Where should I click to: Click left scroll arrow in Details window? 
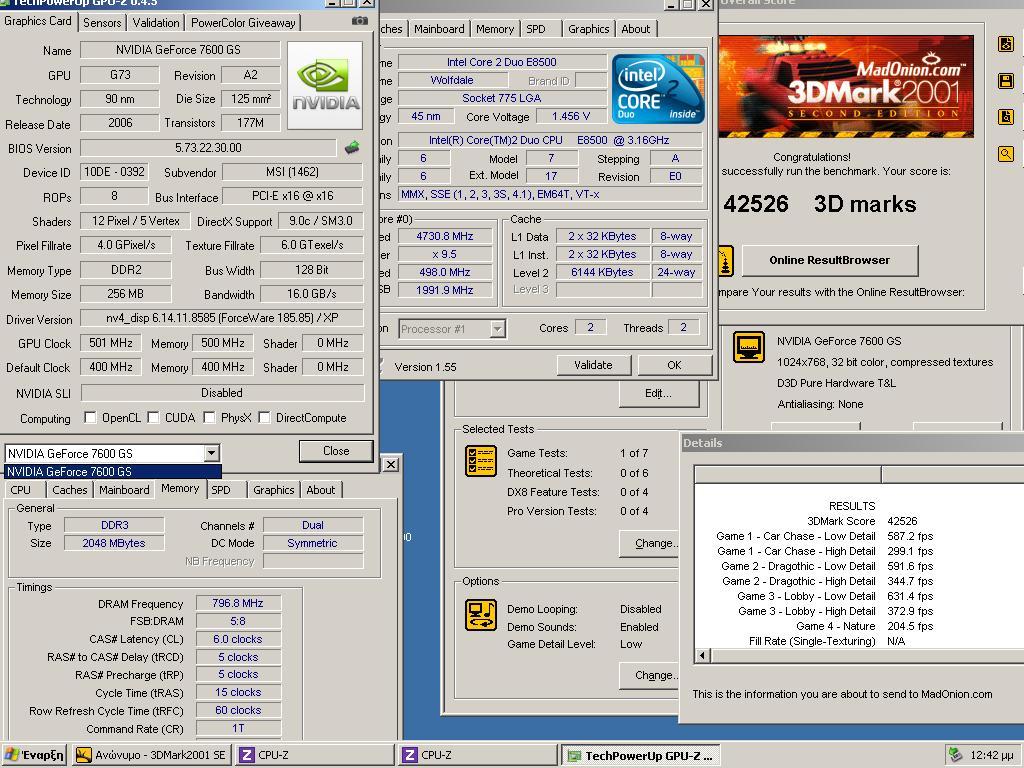click(x=703, y=655)
